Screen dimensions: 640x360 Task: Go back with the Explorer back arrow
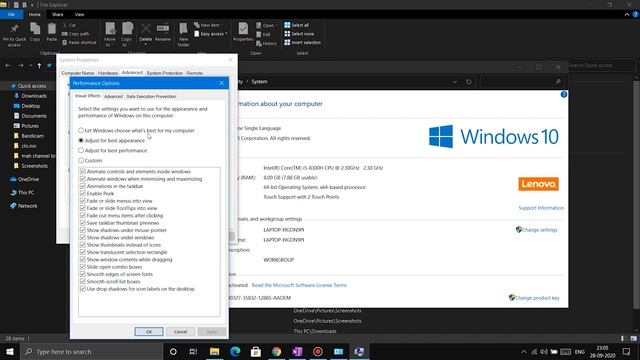(x=8, y=65)
